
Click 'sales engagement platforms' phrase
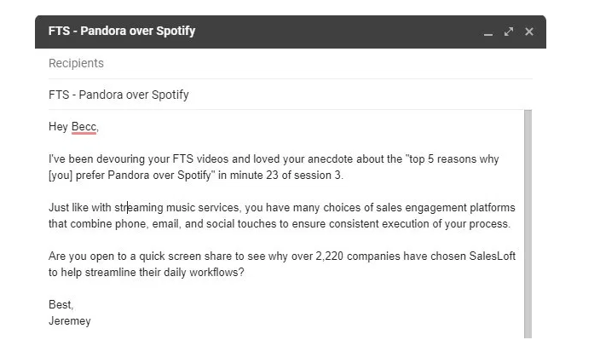click(446, 208)
